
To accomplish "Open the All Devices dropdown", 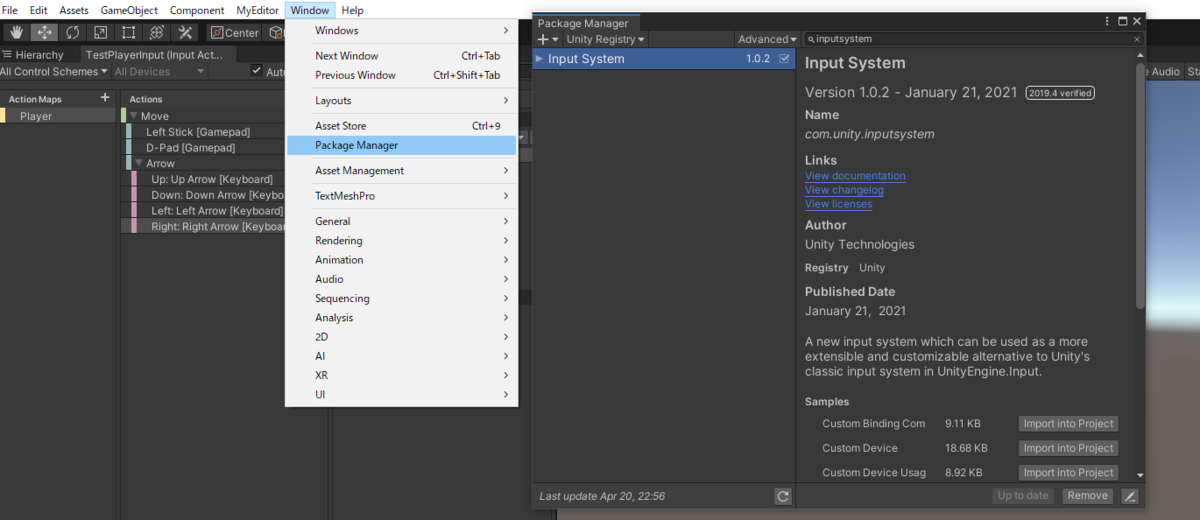I will 160,72.
